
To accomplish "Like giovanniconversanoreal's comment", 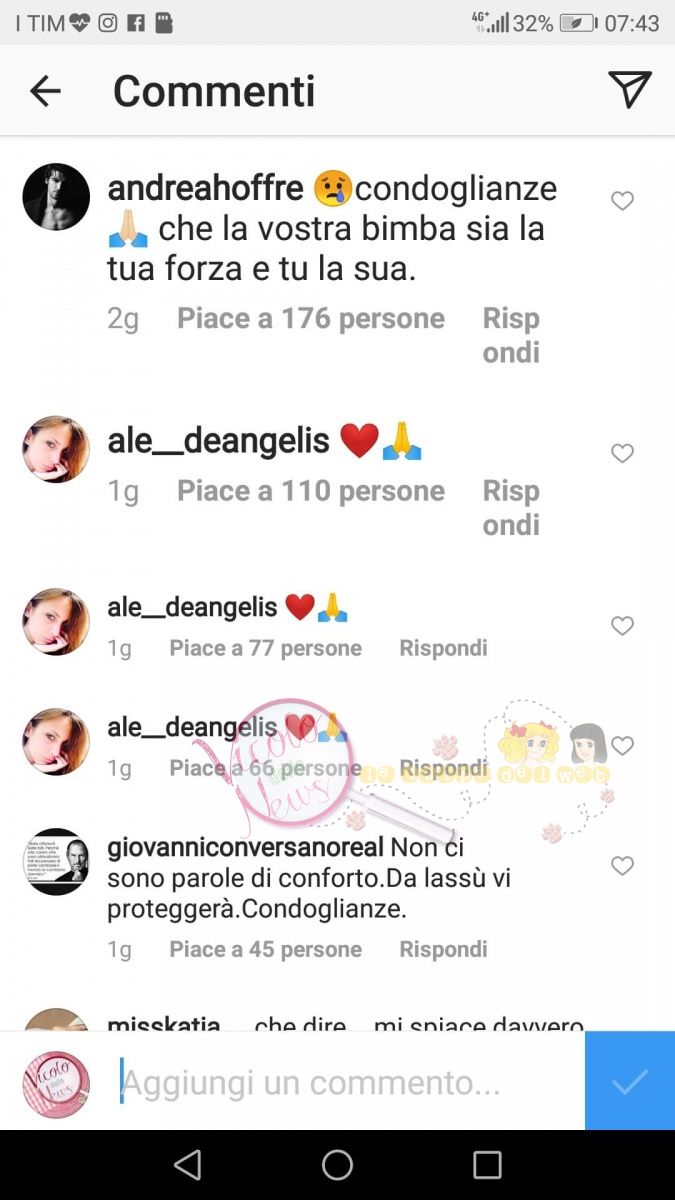I will [622, 866].
